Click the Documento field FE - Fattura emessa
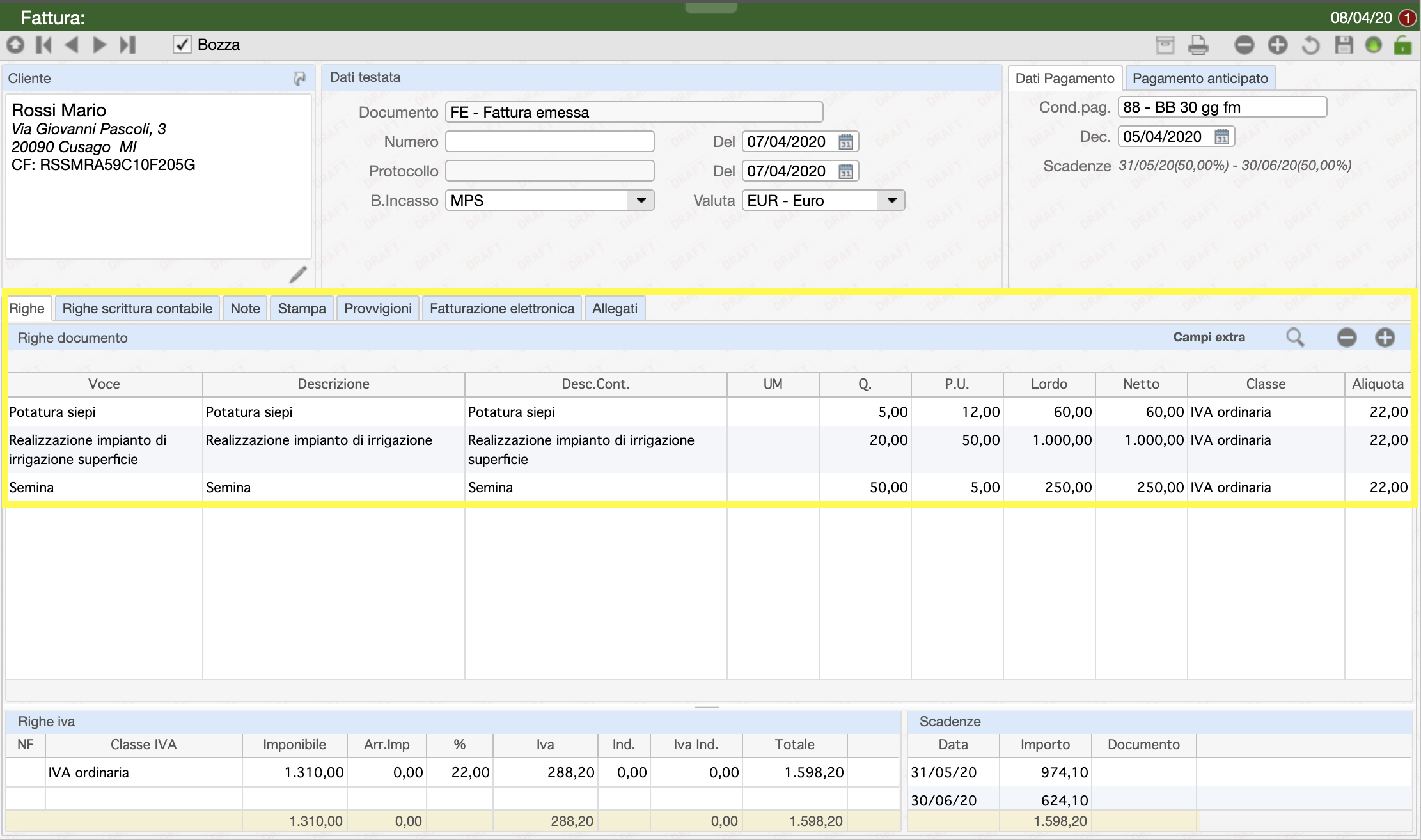 point(634,113)
